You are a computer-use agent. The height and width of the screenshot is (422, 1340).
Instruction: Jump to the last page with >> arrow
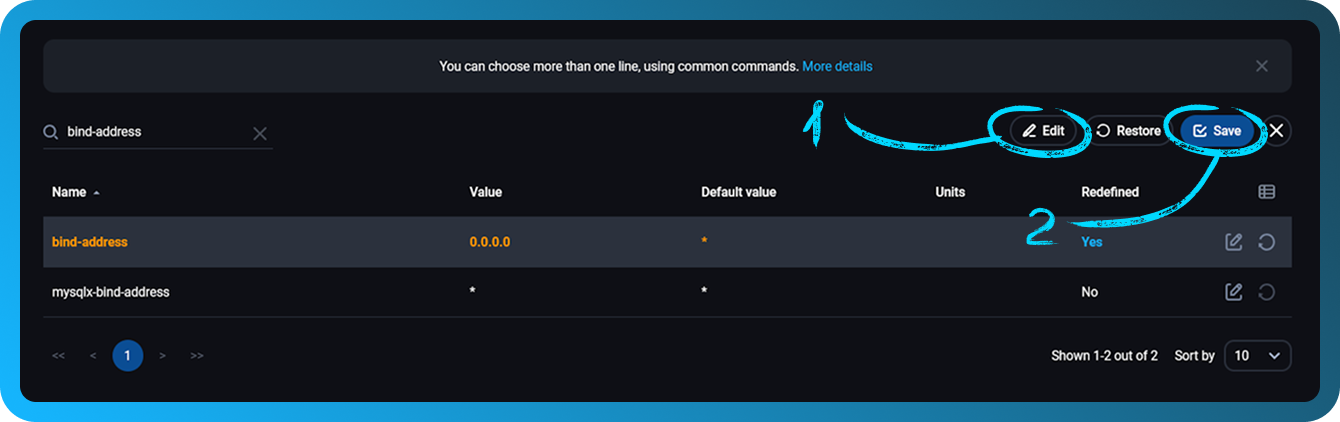point(197,355)
